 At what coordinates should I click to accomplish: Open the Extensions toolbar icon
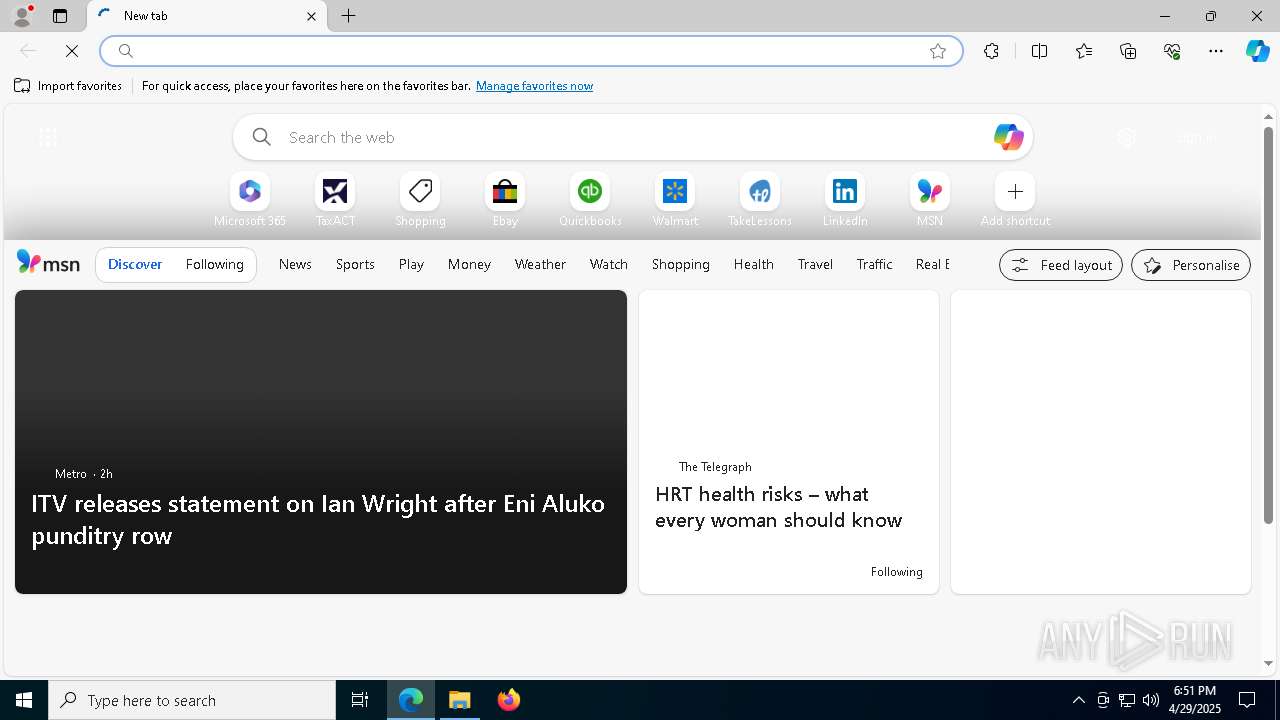click(x=991, y=51)
